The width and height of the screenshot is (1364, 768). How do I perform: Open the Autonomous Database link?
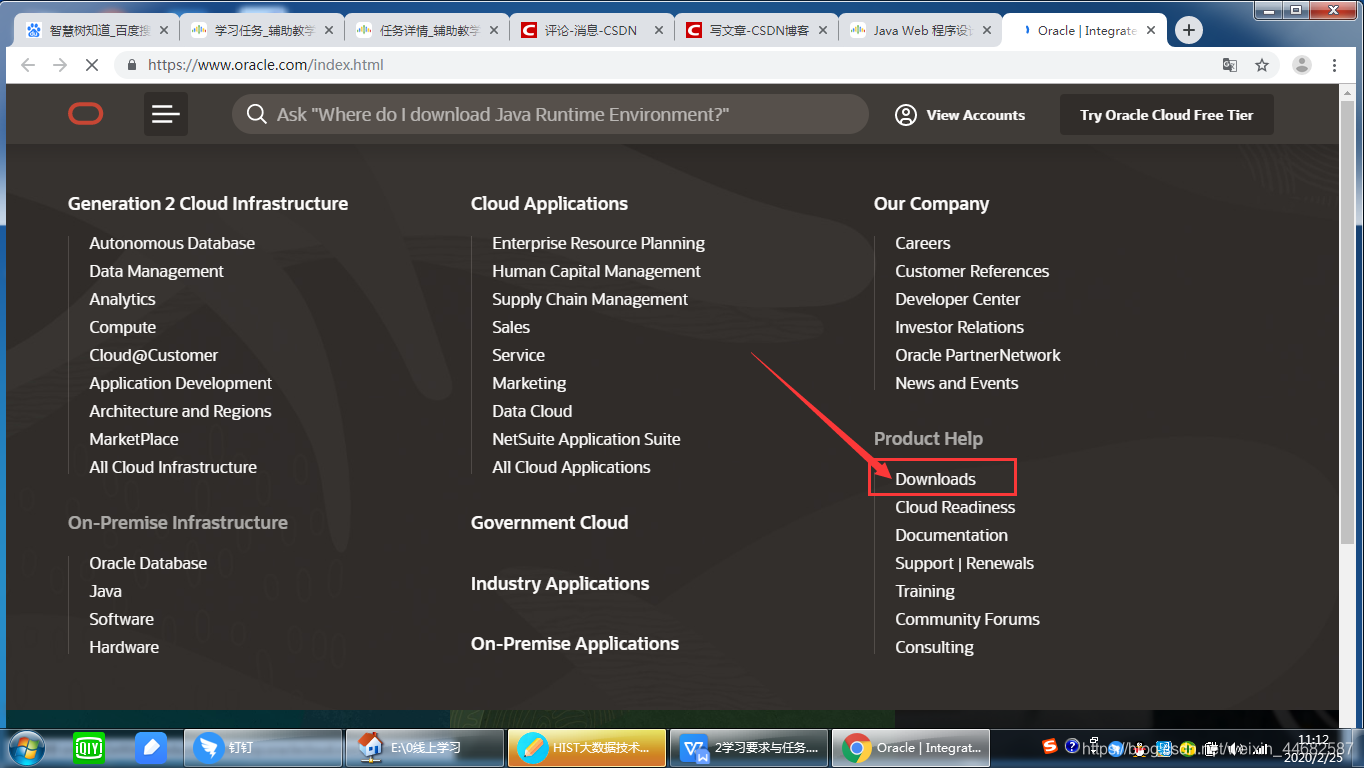point(172,243)
